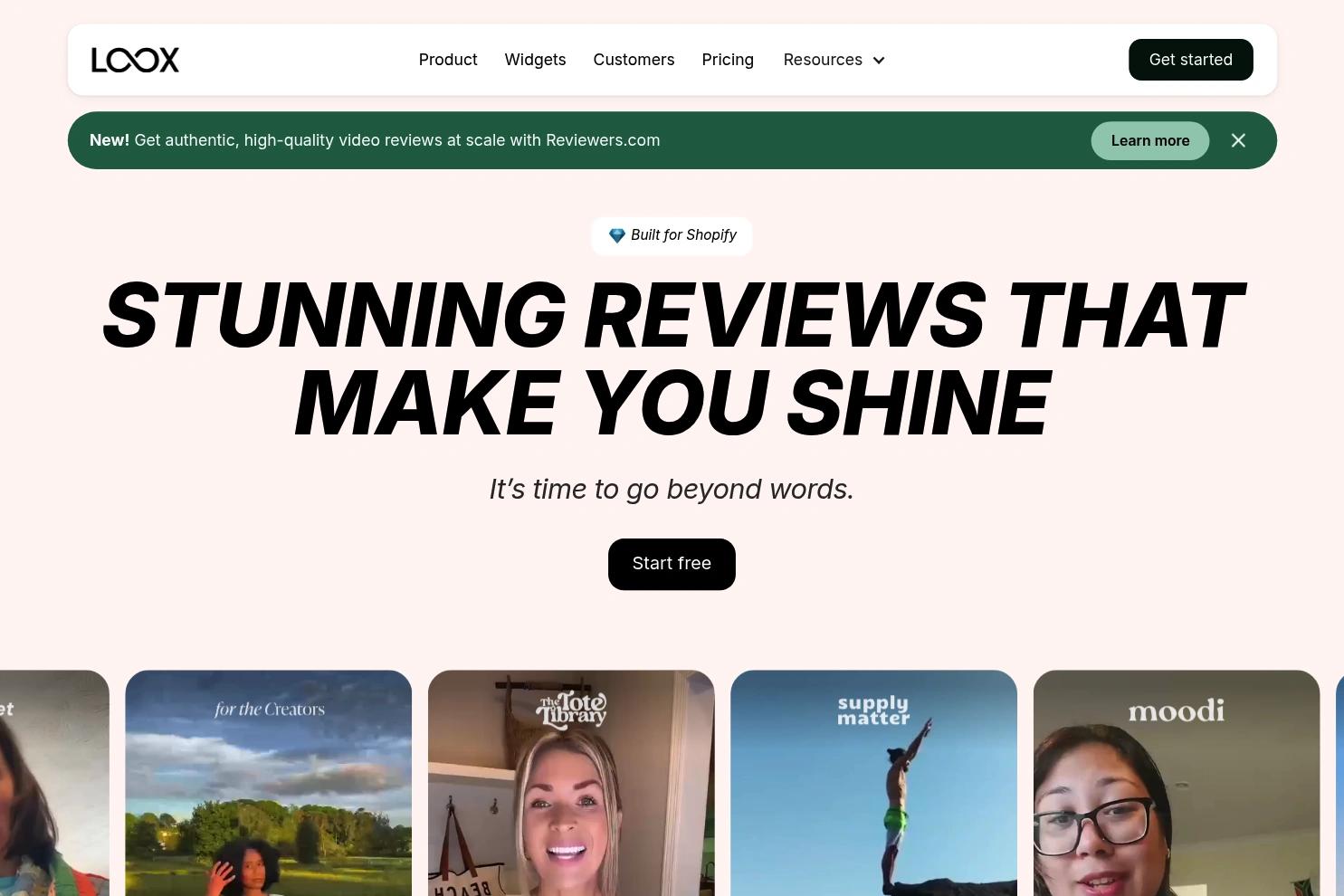This screenshot has height=896, width=1344.
Task: Expand the Resources dropdown chevron
Action: pos(878,60)
